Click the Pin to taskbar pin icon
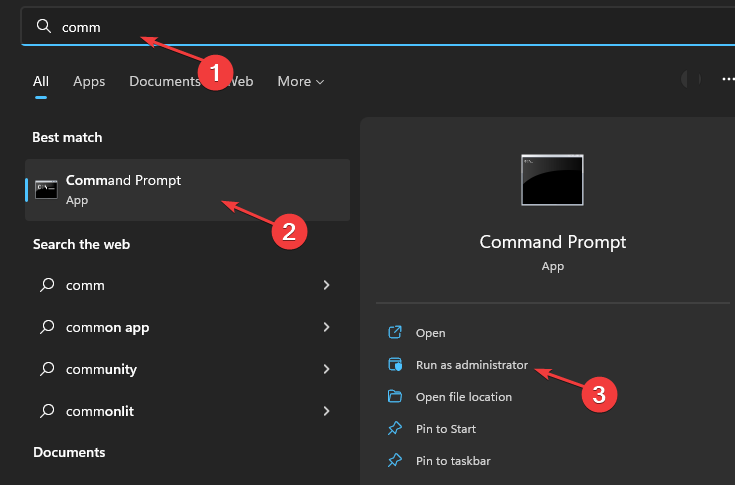 point(395,460)
